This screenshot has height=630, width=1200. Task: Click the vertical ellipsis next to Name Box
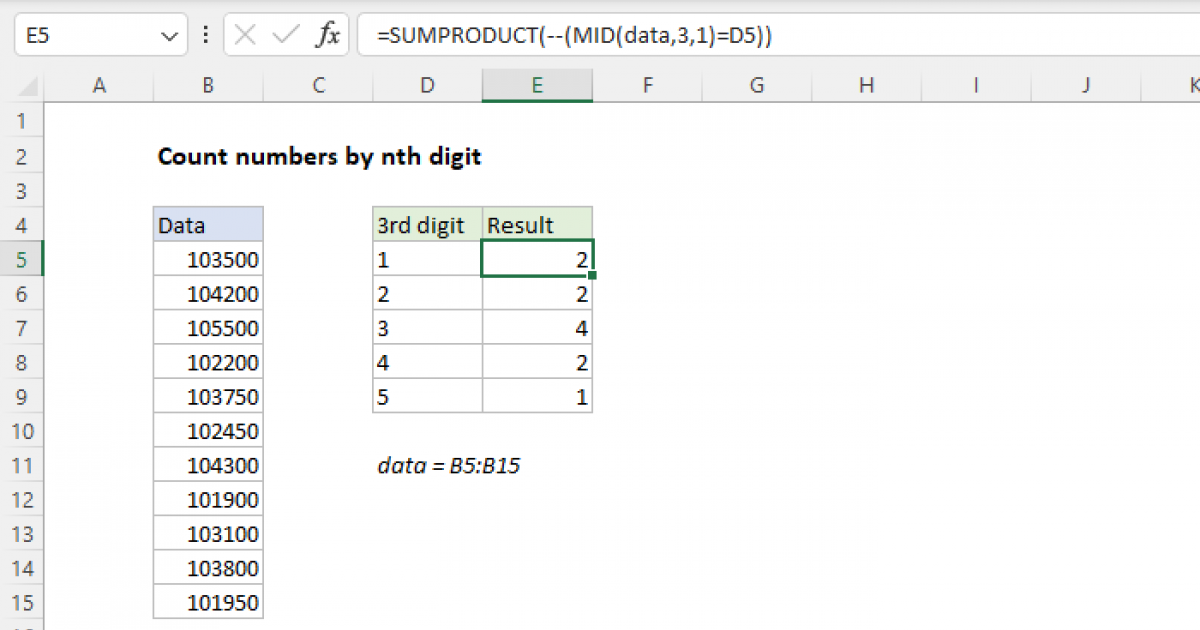point(205,34)
